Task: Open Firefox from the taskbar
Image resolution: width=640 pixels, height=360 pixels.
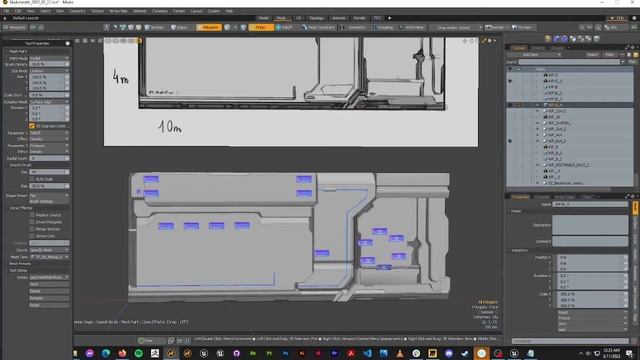Action: click(x=122, y=353)
